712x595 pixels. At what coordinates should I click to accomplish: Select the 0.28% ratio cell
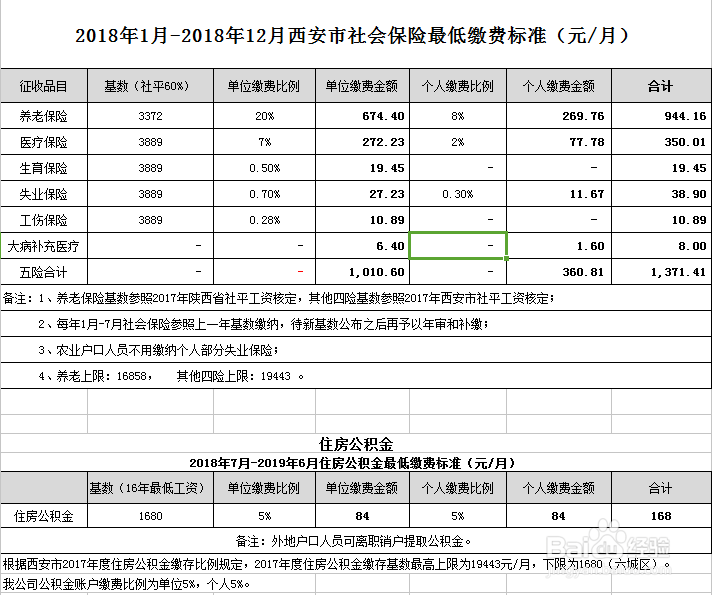pos(264,220)
